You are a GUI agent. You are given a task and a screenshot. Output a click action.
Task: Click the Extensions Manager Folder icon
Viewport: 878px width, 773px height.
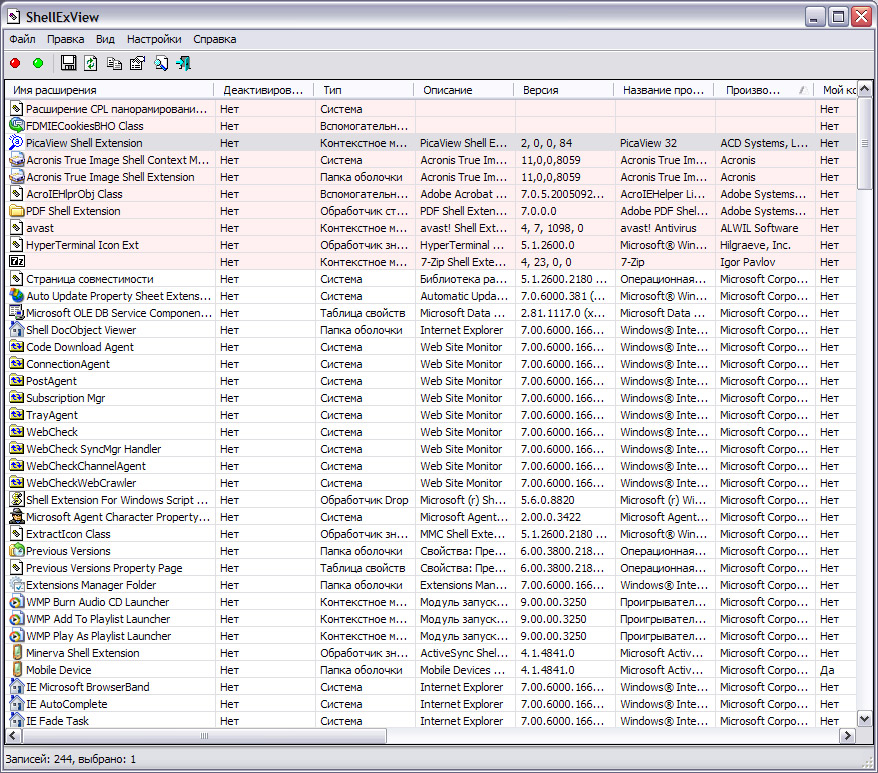(17, 584)
